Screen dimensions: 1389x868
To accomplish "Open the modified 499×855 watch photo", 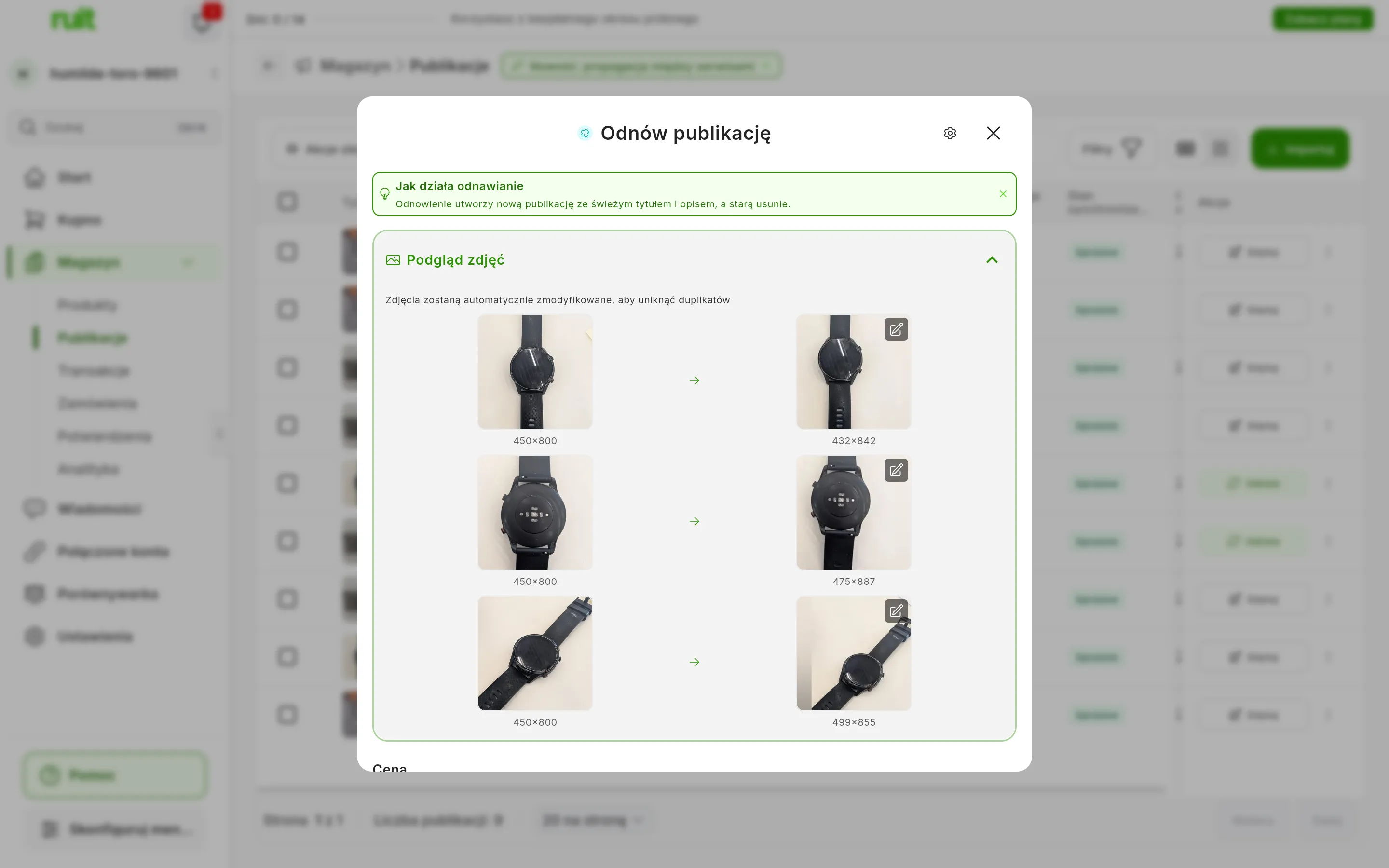I will (x=854, y=653).
